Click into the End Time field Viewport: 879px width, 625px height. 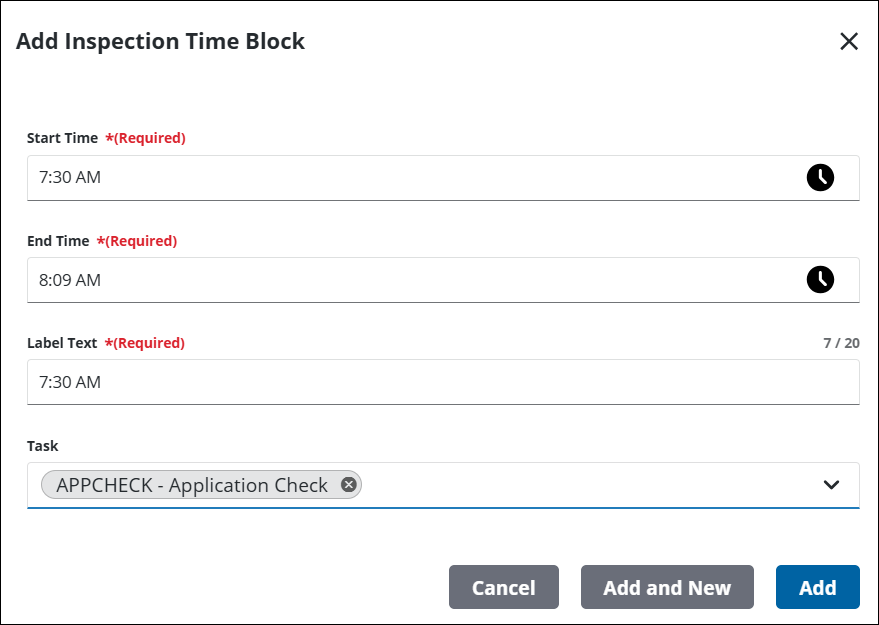tap(400, 280)
